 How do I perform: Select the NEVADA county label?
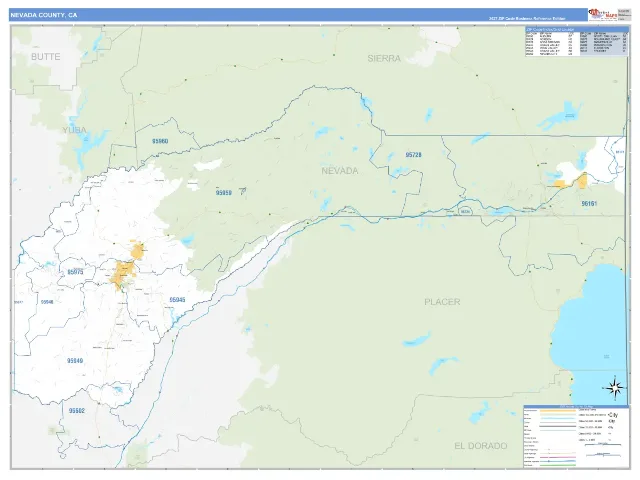(x=340, y=171)
